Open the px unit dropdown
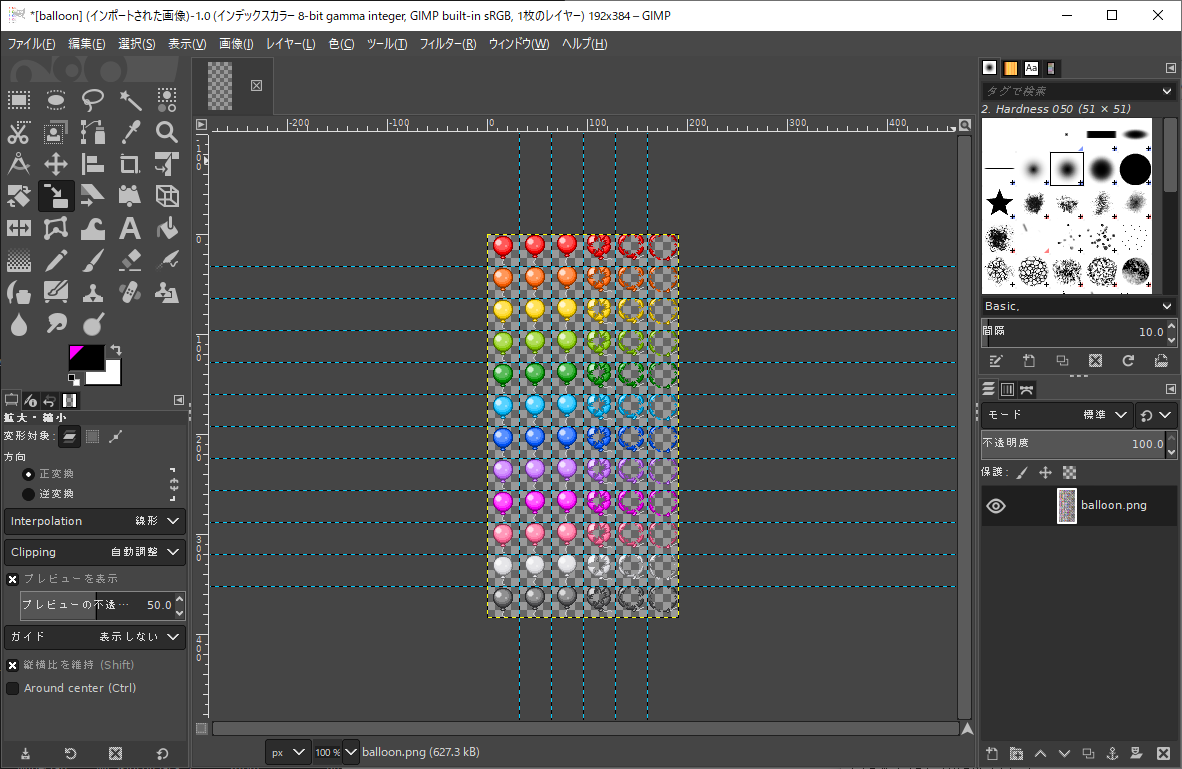Screen dimensions: 1182x769 (287, 752)
